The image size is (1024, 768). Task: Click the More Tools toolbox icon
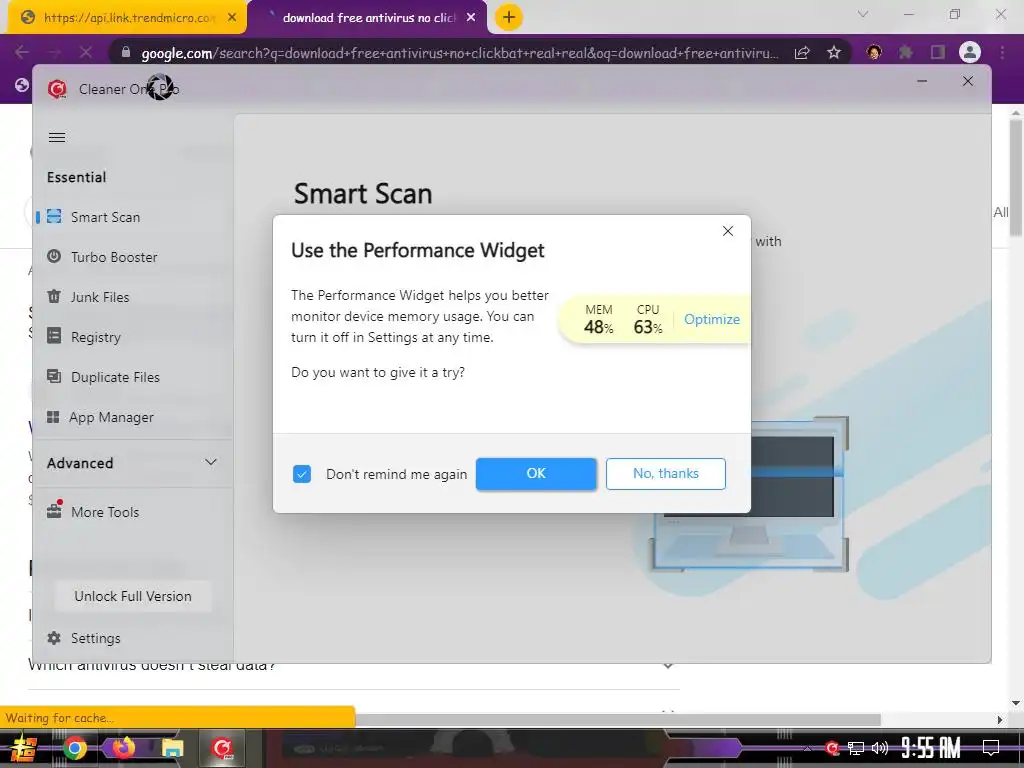click(54, 510)
